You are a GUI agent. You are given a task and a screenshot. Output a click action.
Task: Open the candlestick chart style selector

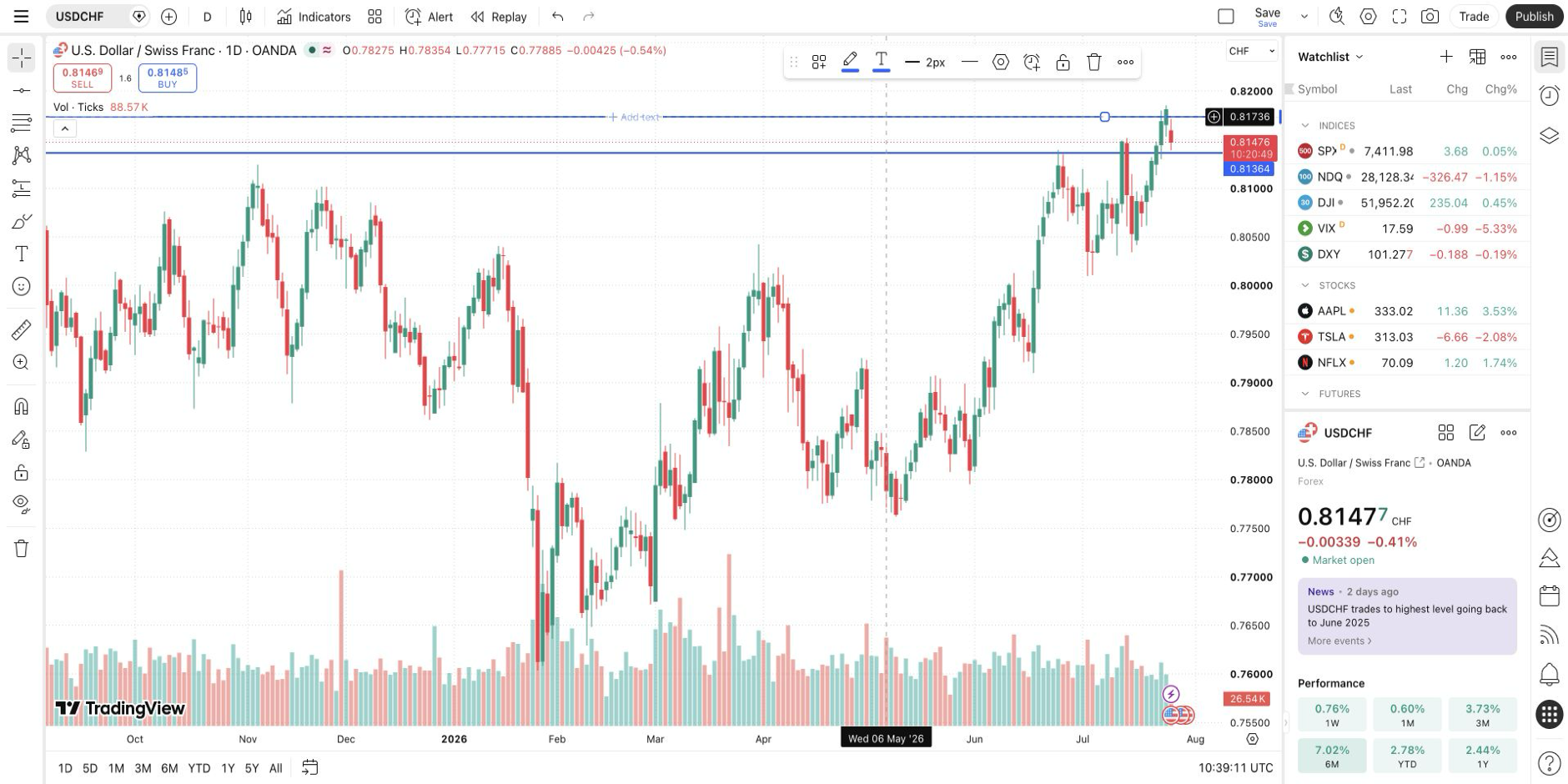tap(245, 17)
